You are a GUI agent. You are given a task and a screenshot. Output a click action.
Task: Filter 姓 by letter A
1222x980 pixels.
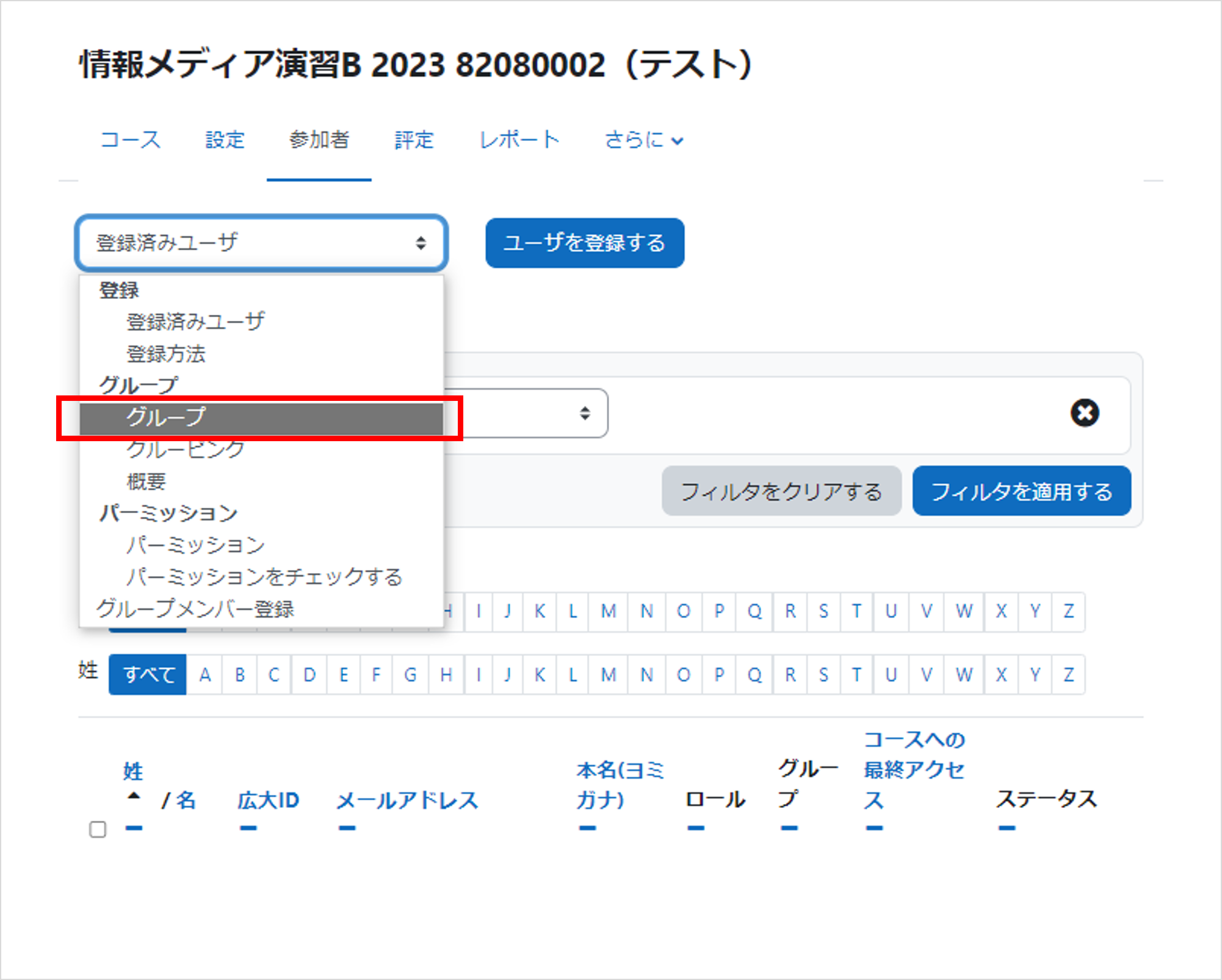[x=205, y=675]
